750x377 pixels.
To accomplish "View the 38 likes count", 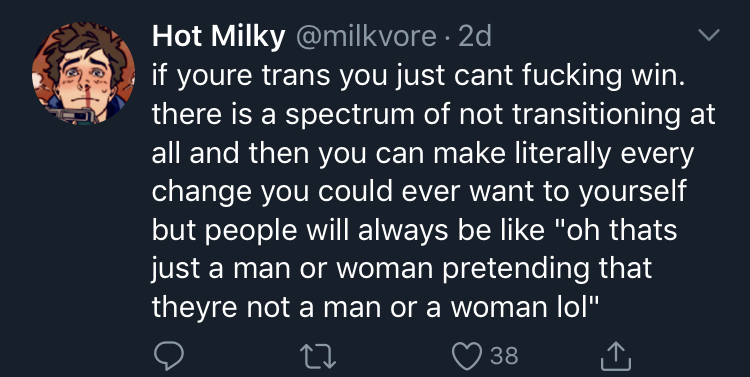I will click(504, 356).
